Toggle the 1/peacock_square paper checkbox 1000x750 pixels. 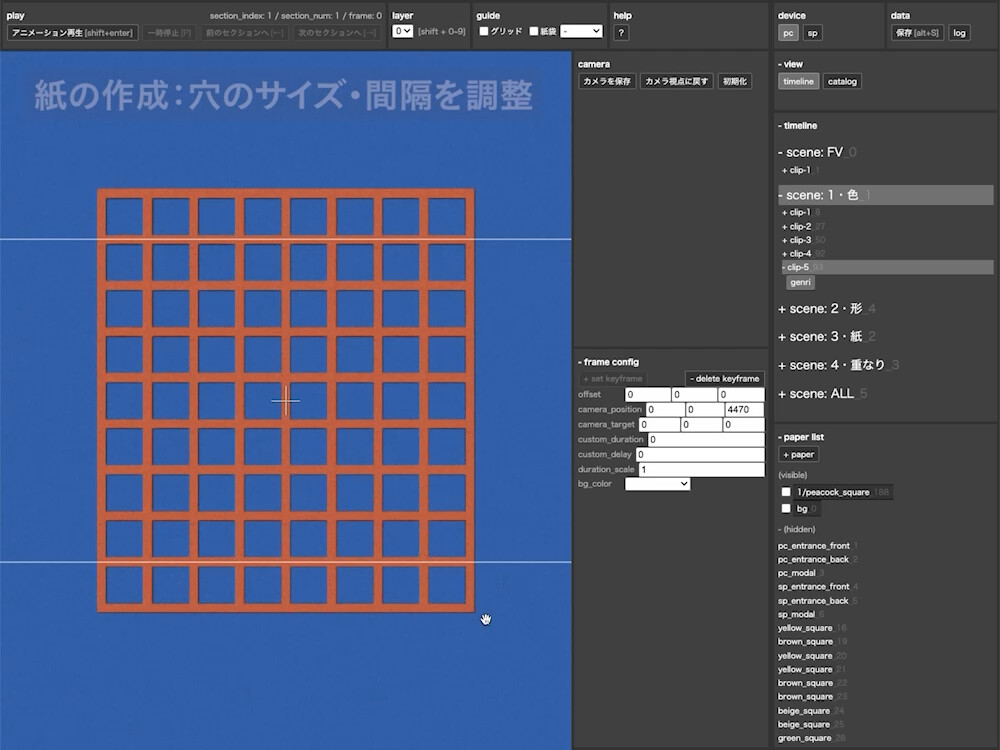786,492
